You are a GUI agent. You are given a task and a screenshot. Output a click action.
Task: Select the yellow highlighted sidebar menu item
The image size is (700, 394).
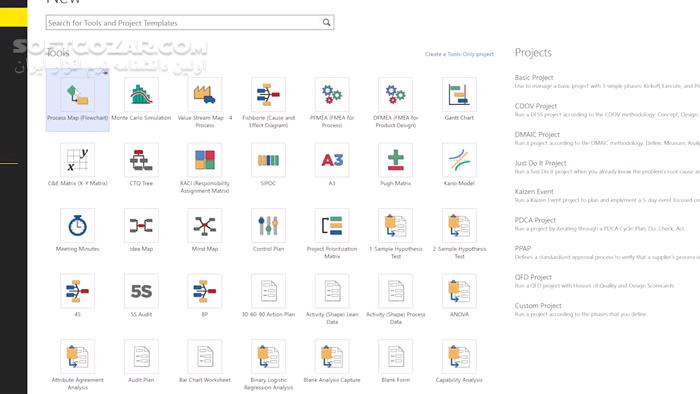pos(13,17)
